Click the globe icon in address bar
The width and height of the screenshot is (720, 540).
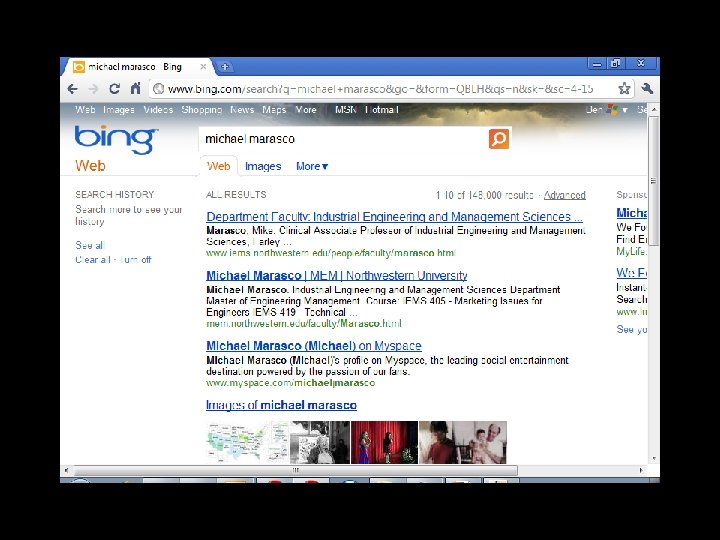[158, 89]
